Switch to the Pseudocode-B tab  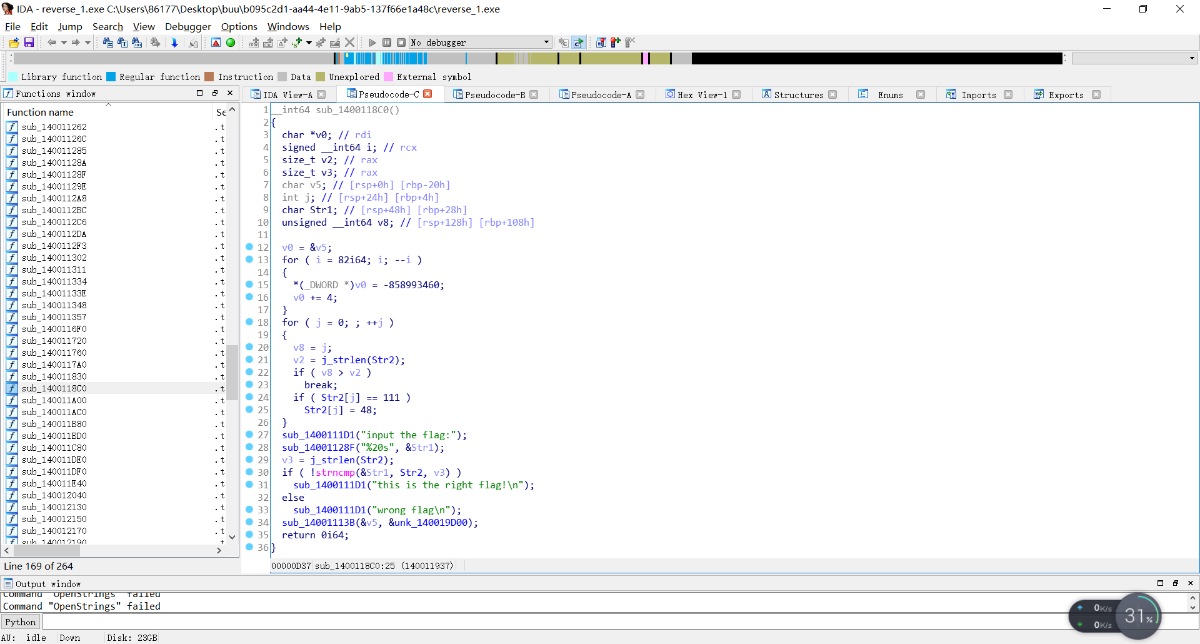496,94
